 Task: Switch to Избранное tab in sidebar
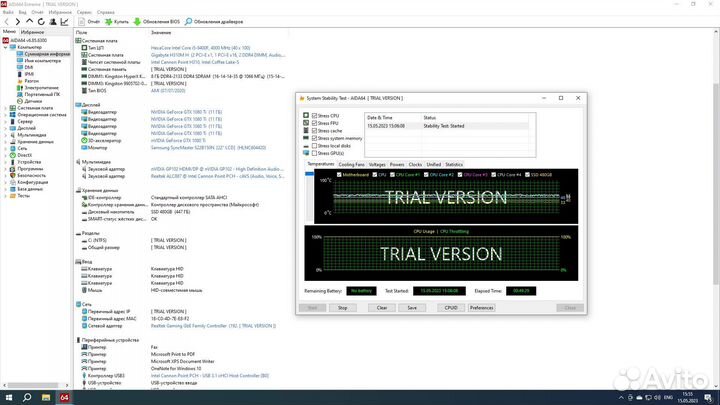point(33,32)
